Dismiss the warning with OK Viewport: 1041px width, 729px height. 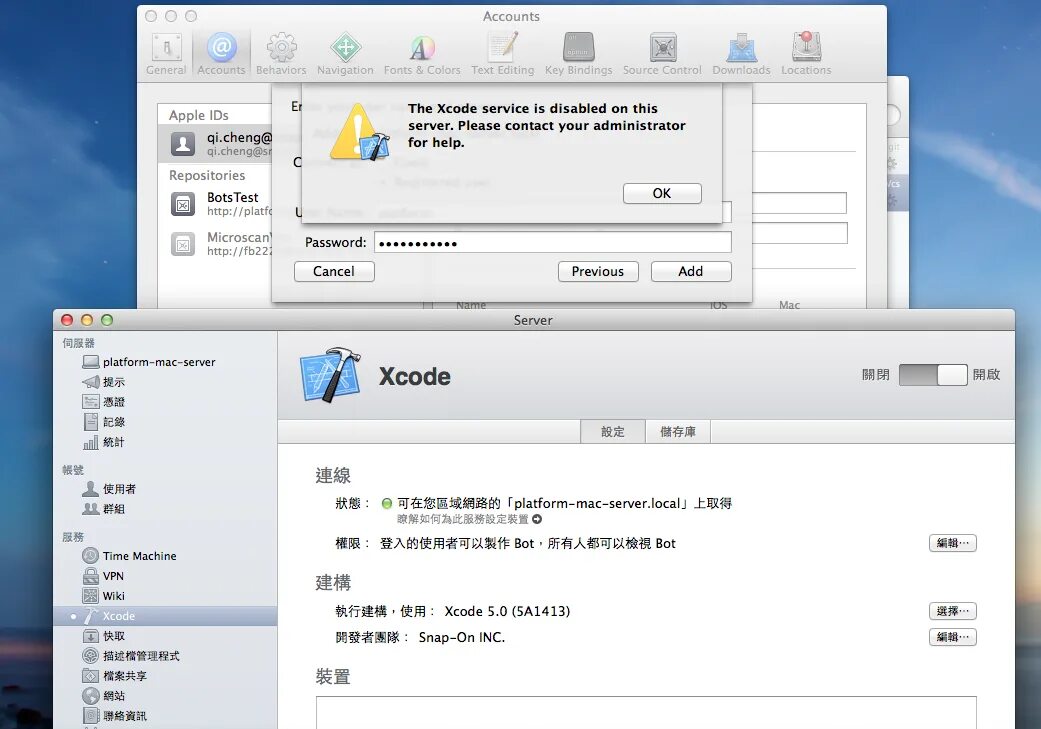662,193
